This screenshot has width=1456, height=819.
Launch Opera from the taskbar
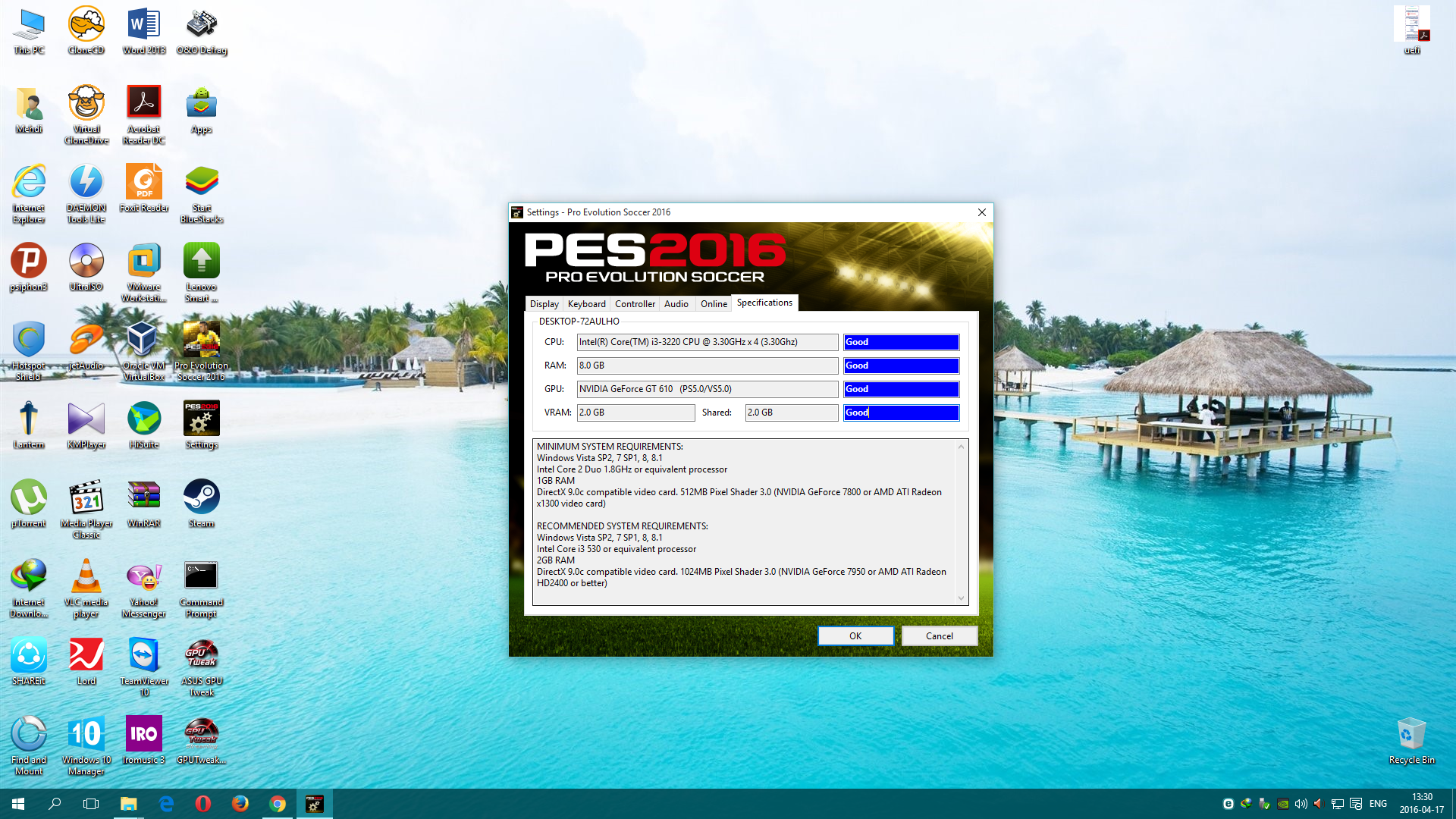pyautogui.click(x=203, y=804)
